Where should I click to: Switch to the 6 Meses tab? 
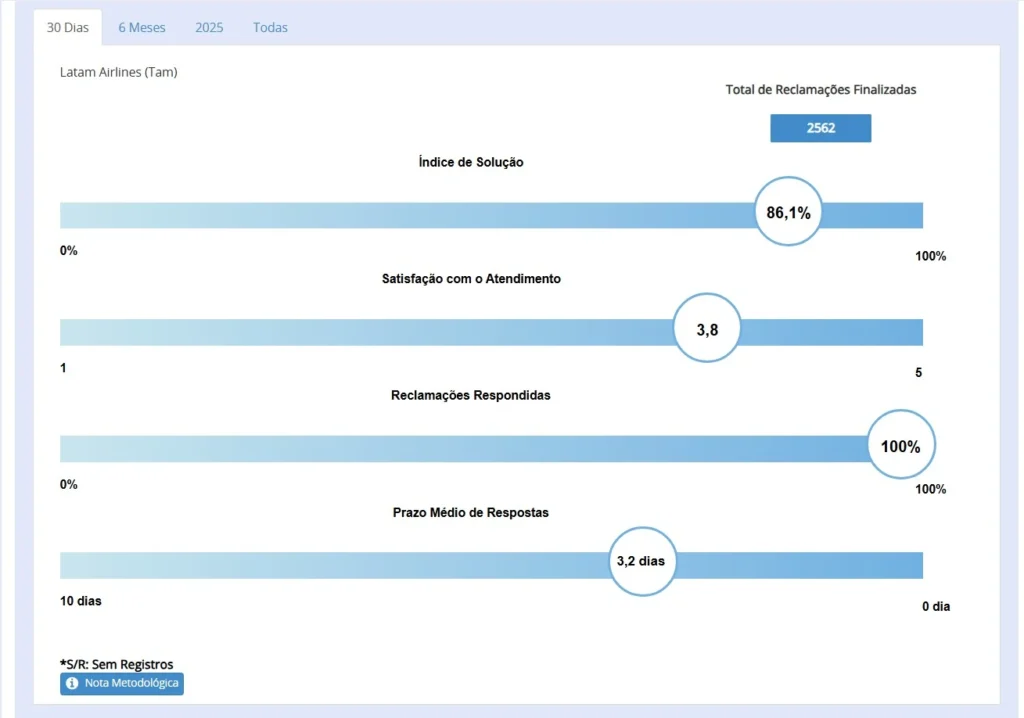[142, 27]
